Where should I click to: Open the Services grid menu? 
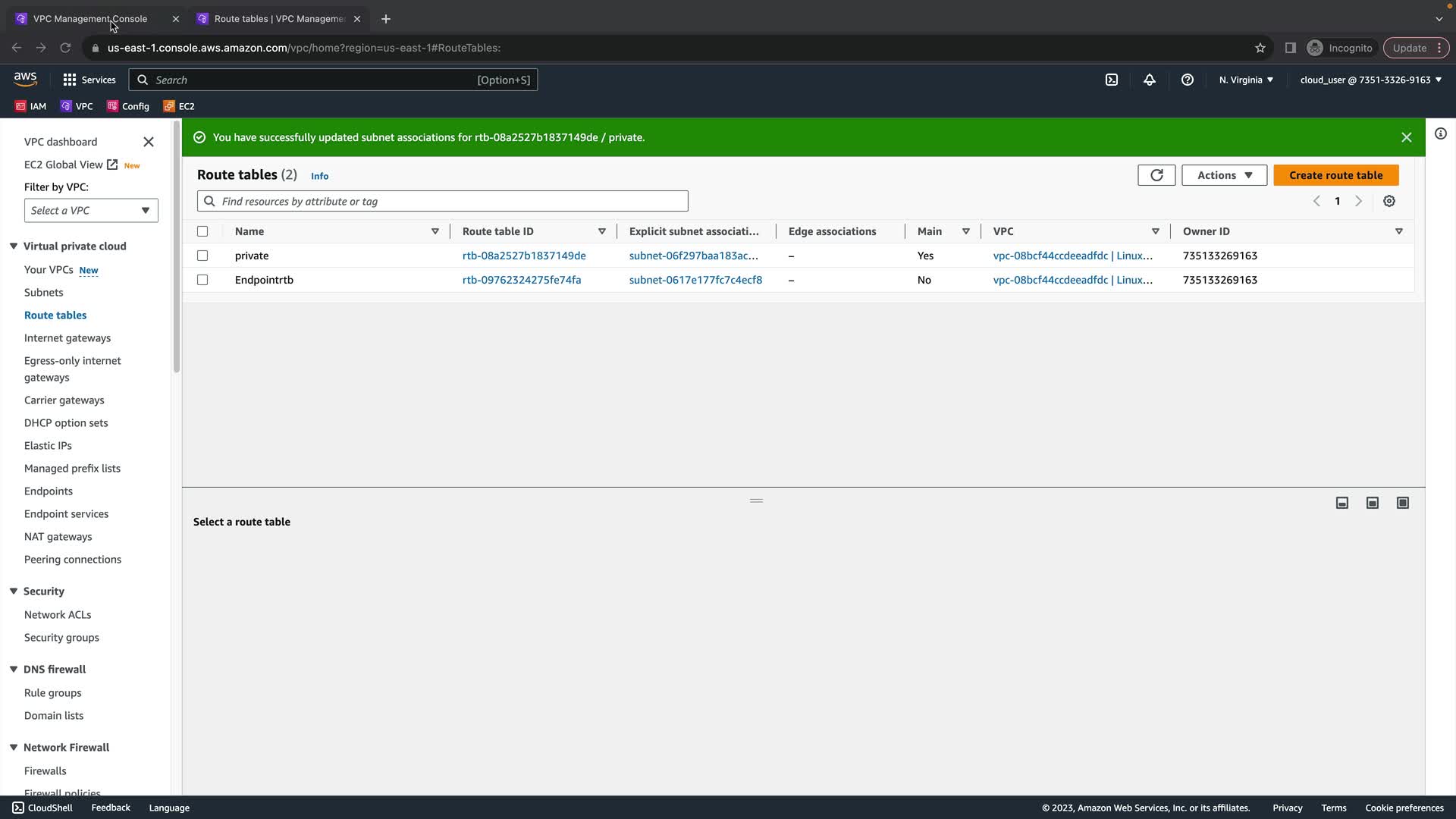(89, 80)
